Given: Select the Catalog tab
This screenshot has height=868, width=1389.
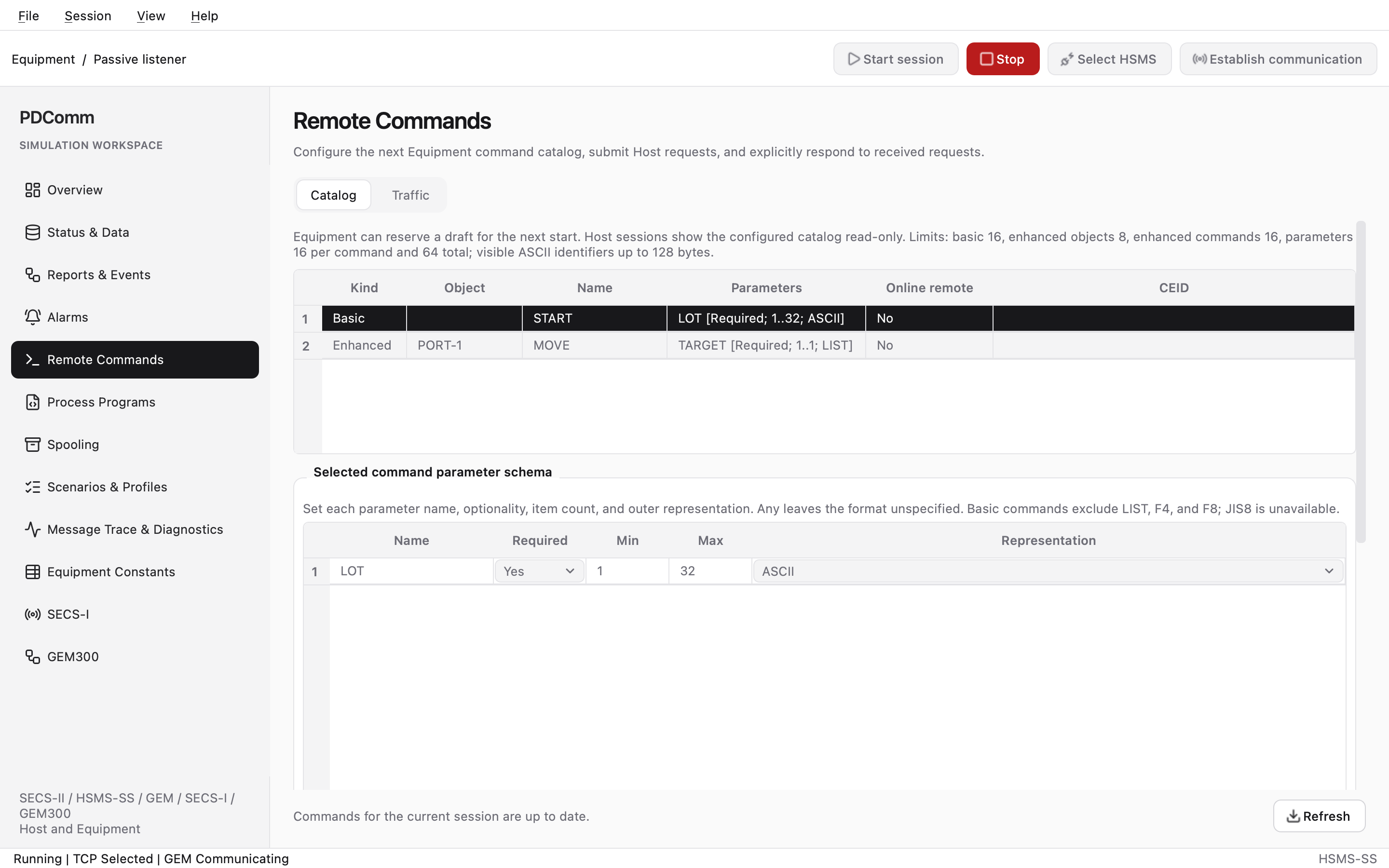Looking at the screenshot, I should pos(333,195).
